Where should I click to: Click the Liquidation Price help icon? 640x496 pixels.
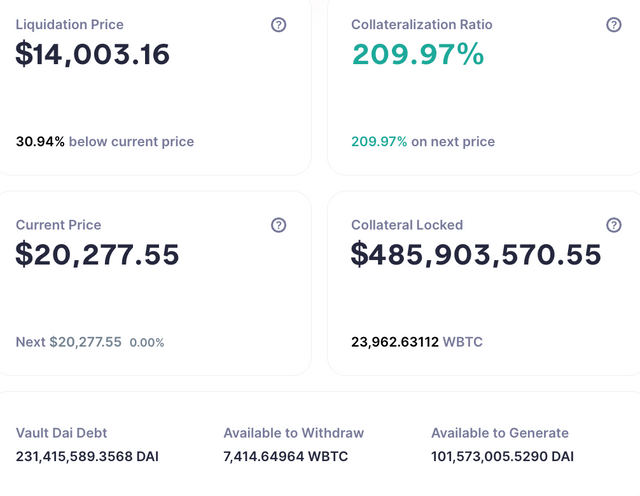(279, 25)
